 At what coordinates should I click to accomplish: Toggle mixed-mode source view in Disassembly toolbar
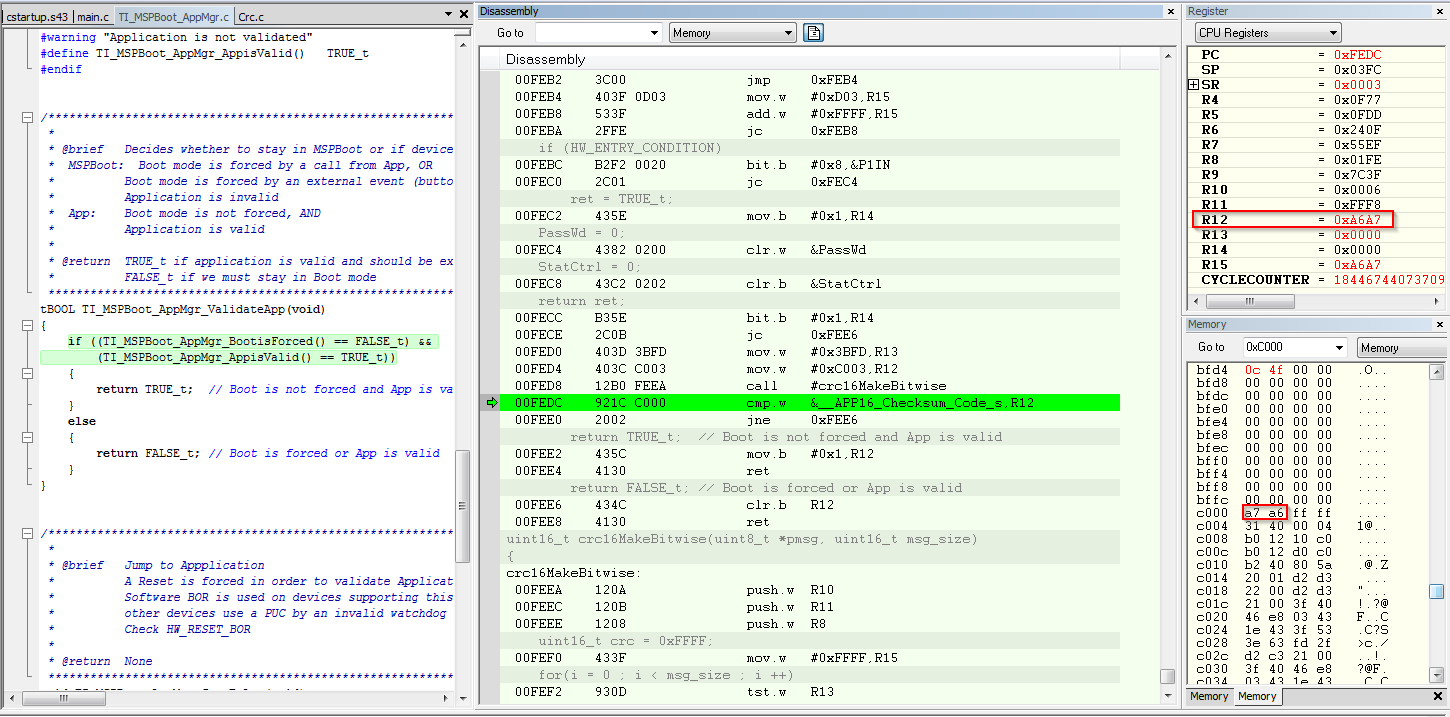pos(814,33)
